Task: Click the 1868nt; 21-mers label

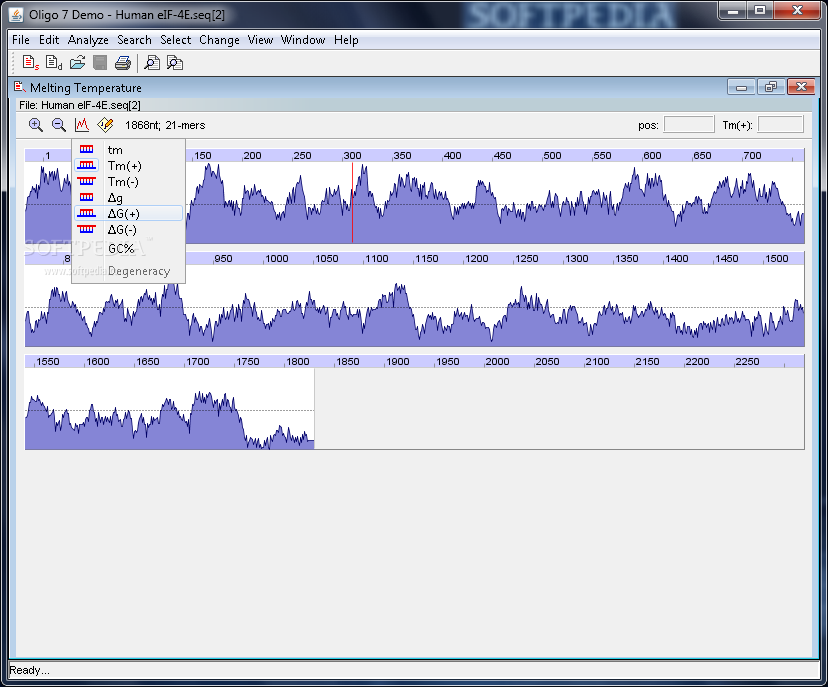Action: pyautogui.click(x=165, y=125)
